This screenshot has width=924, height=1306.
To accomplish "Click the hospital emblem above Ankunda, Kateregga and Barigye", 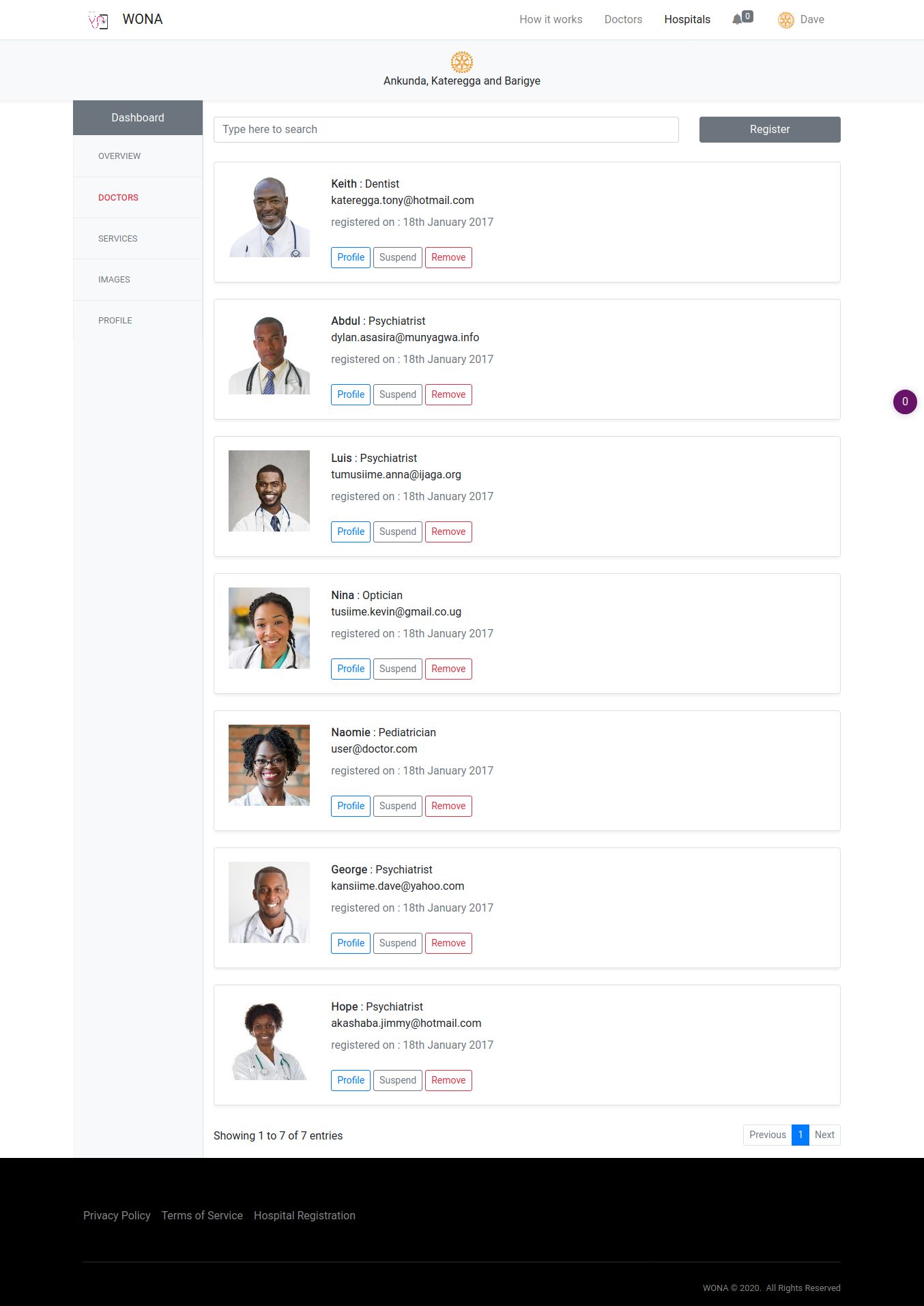I will pyautogui.click(x=462, y=62).
